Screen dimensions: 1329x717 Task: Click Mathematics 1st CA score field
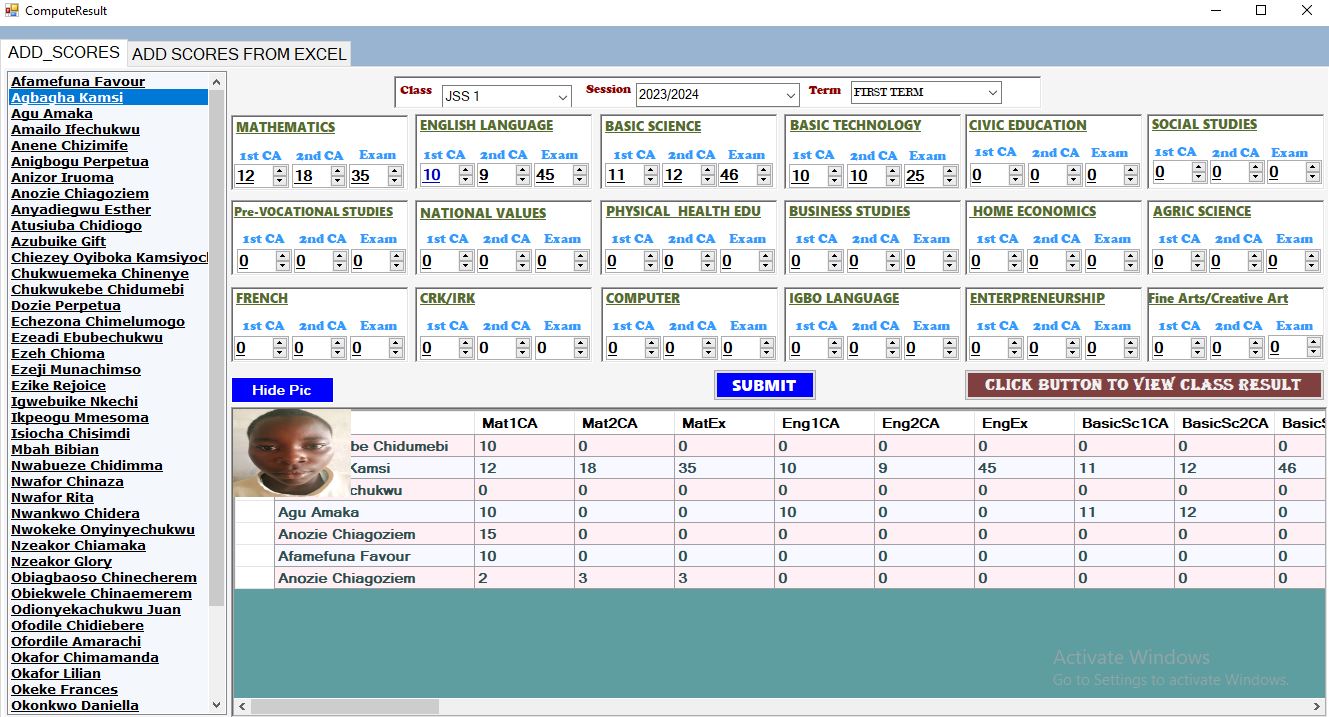coord(253,176)
